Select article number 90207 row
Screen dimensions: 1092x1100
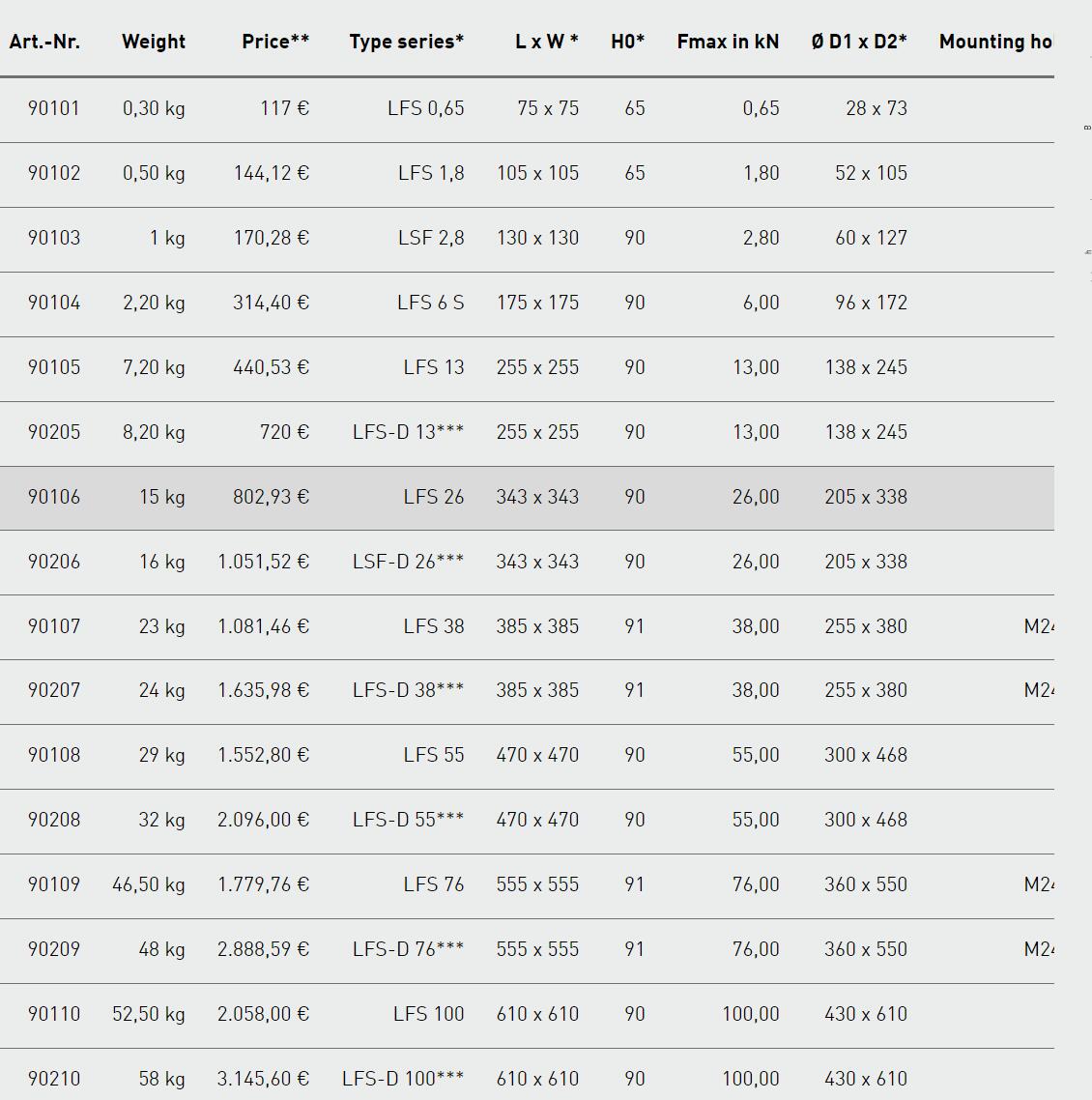(x=527, y=691)
